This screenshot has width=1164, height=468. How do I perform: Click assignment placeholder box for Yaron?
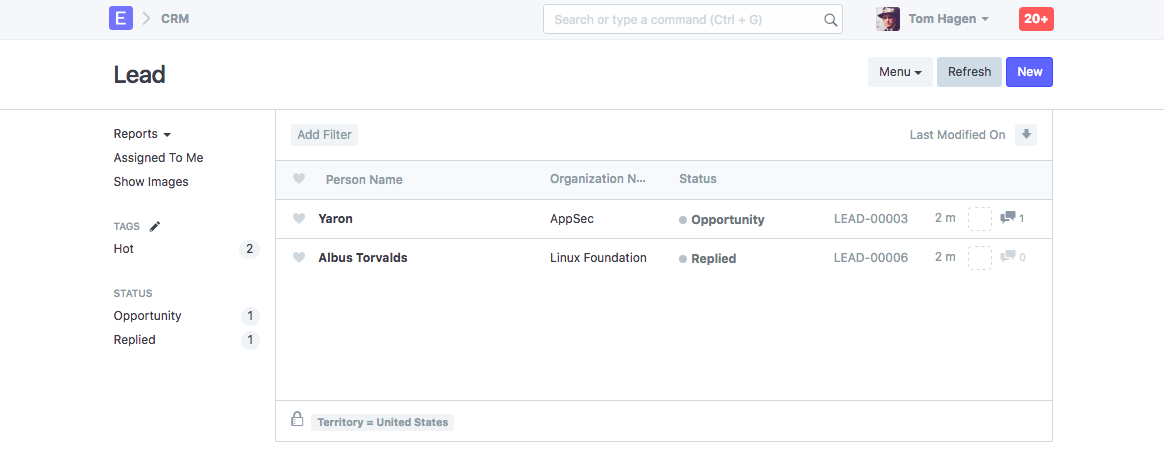click(x=979, y=218)
